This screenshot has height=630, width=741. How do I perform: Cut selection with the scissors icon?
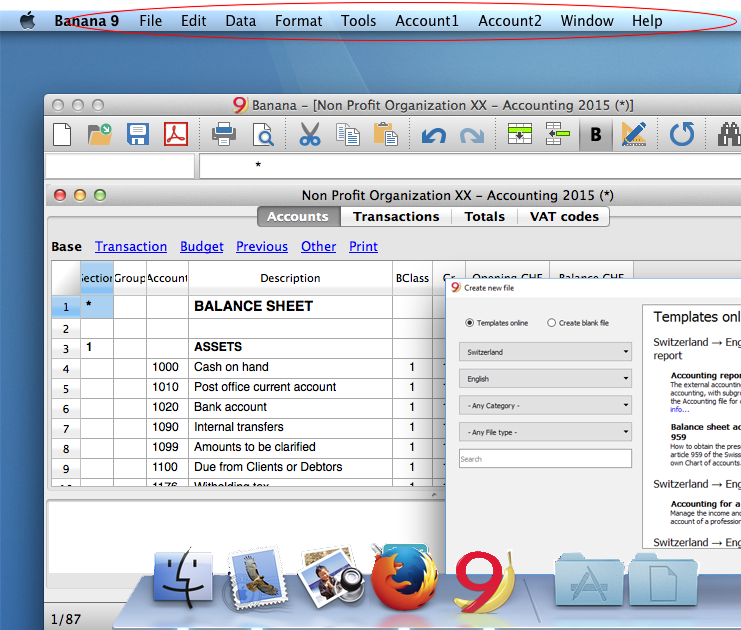click(x=310, y=135)
